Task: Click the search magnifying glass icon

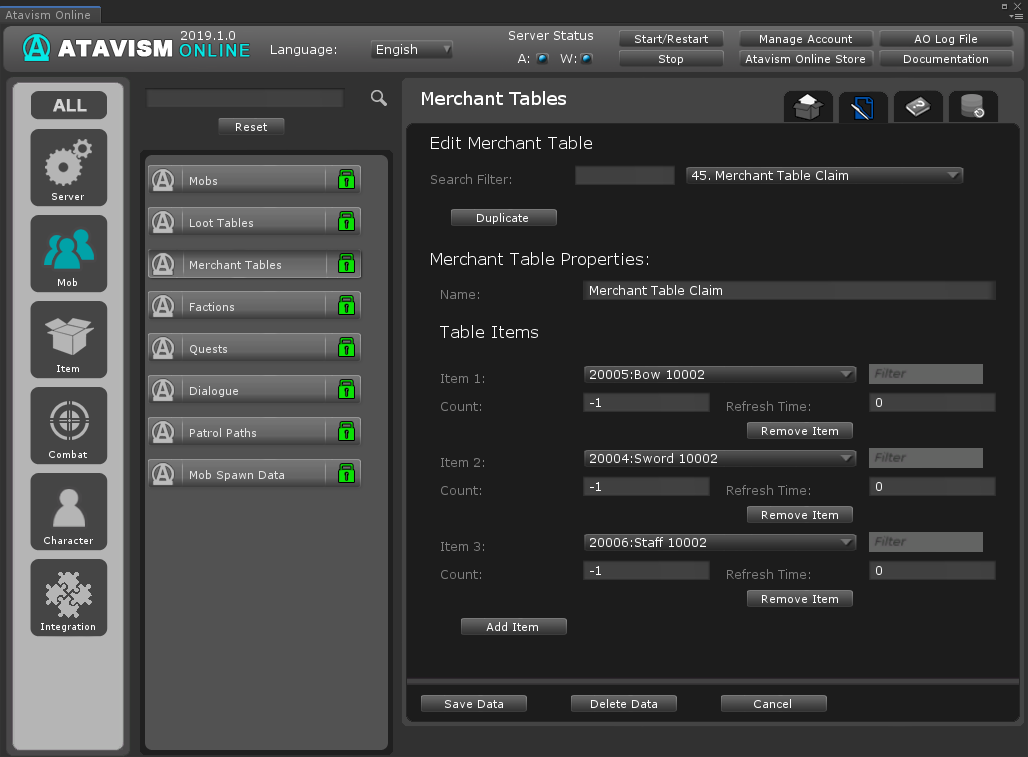Action: [x=379, y=98]
